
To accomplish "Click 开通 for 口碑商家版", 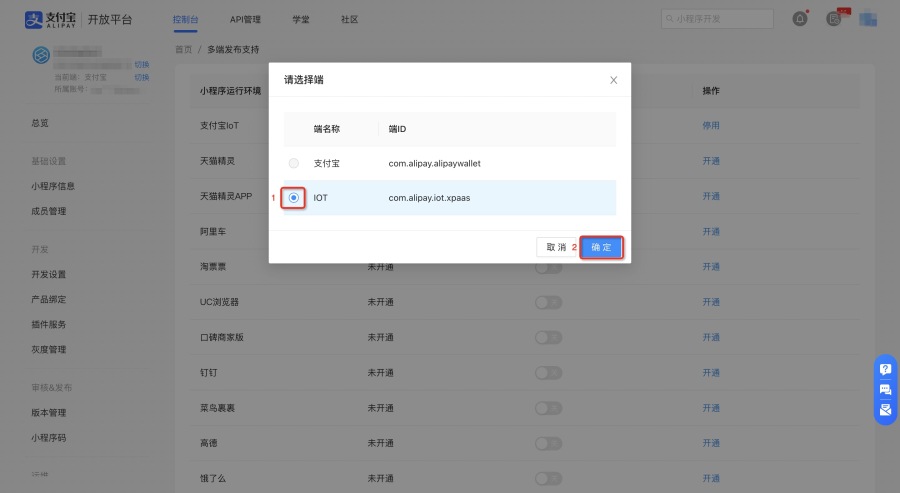I will [x=711, y=337].
